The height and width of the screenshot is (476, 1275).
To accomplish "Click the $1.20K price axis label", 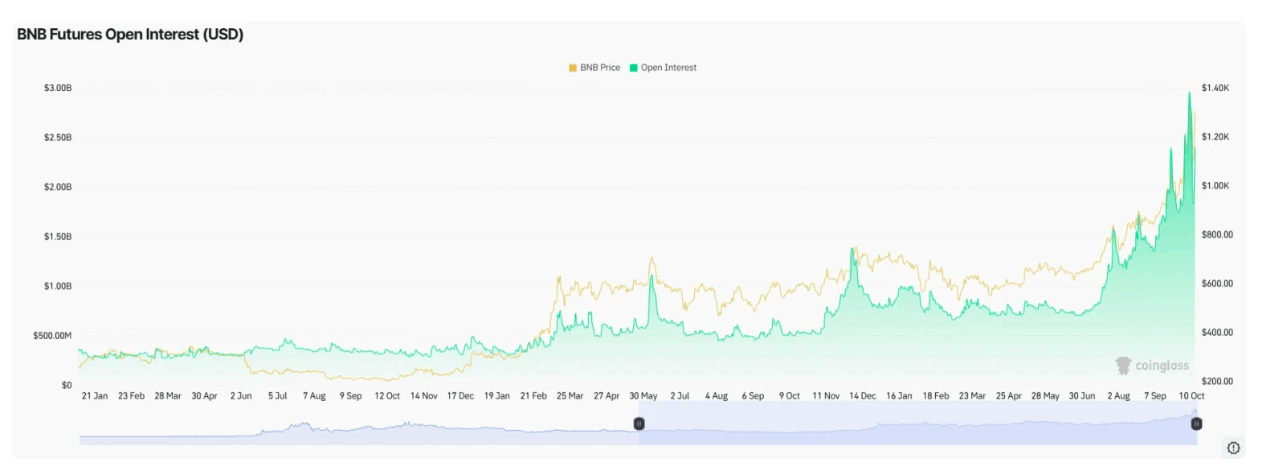I will click(1216, 137).
